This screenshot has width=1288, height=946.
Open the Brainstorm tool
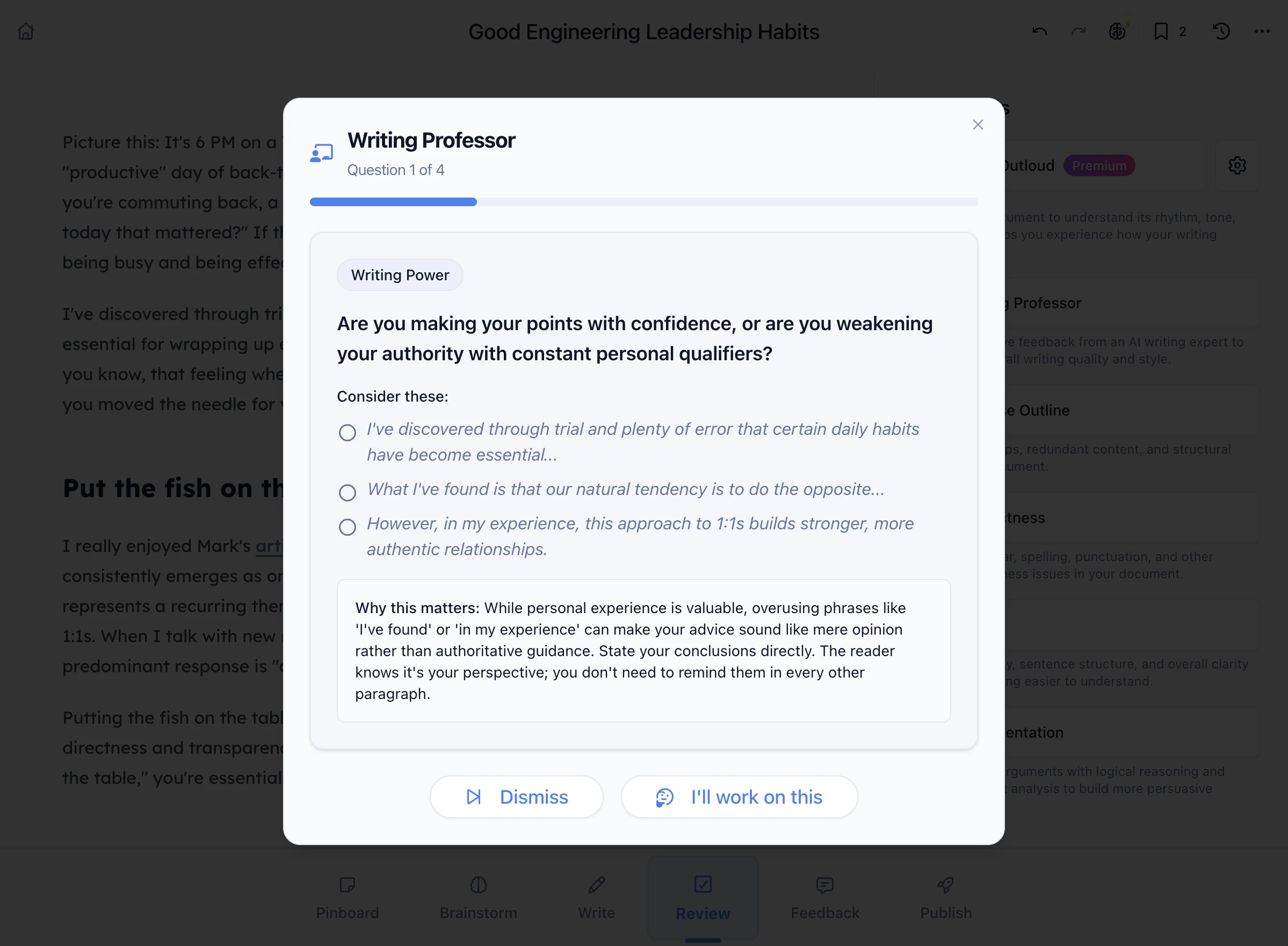pyautogui.click(x=479, y=898)
